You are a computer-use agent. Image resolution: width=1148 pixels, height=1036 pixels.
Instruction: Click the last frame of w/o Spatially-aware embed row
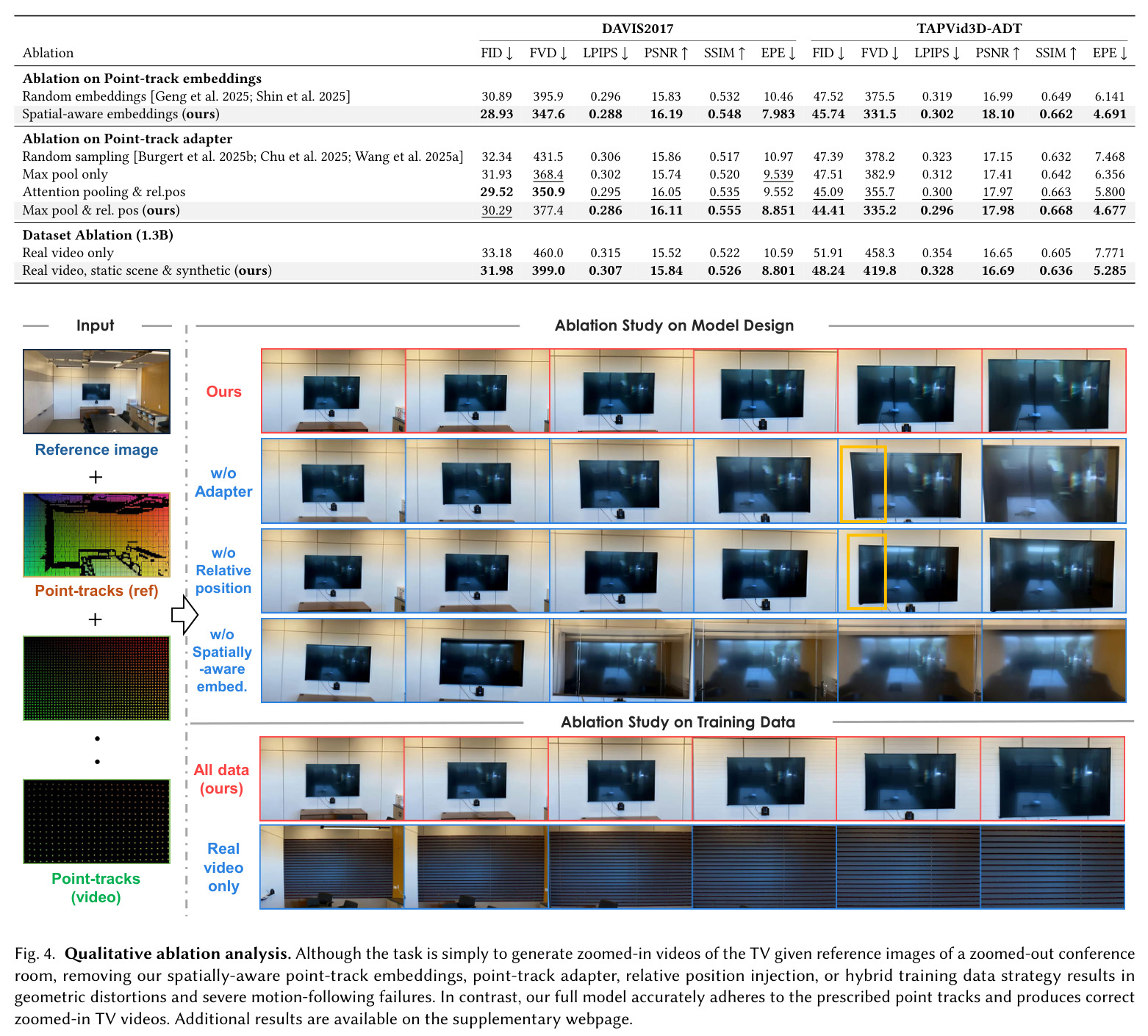pyautogui.click(x=1054, y=661)
